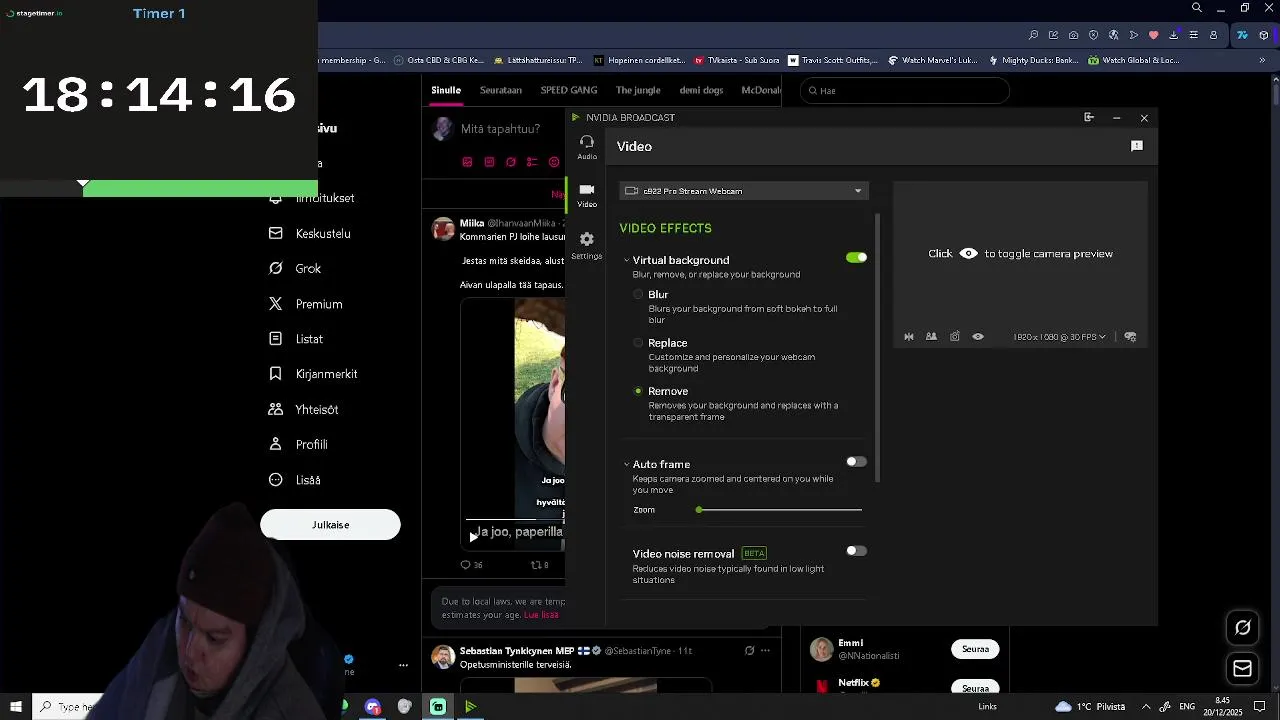The width and height of the screenshot is (1280, 720).
Task: Switch to the Sinulle tab on X
Action: pos(446,90)
